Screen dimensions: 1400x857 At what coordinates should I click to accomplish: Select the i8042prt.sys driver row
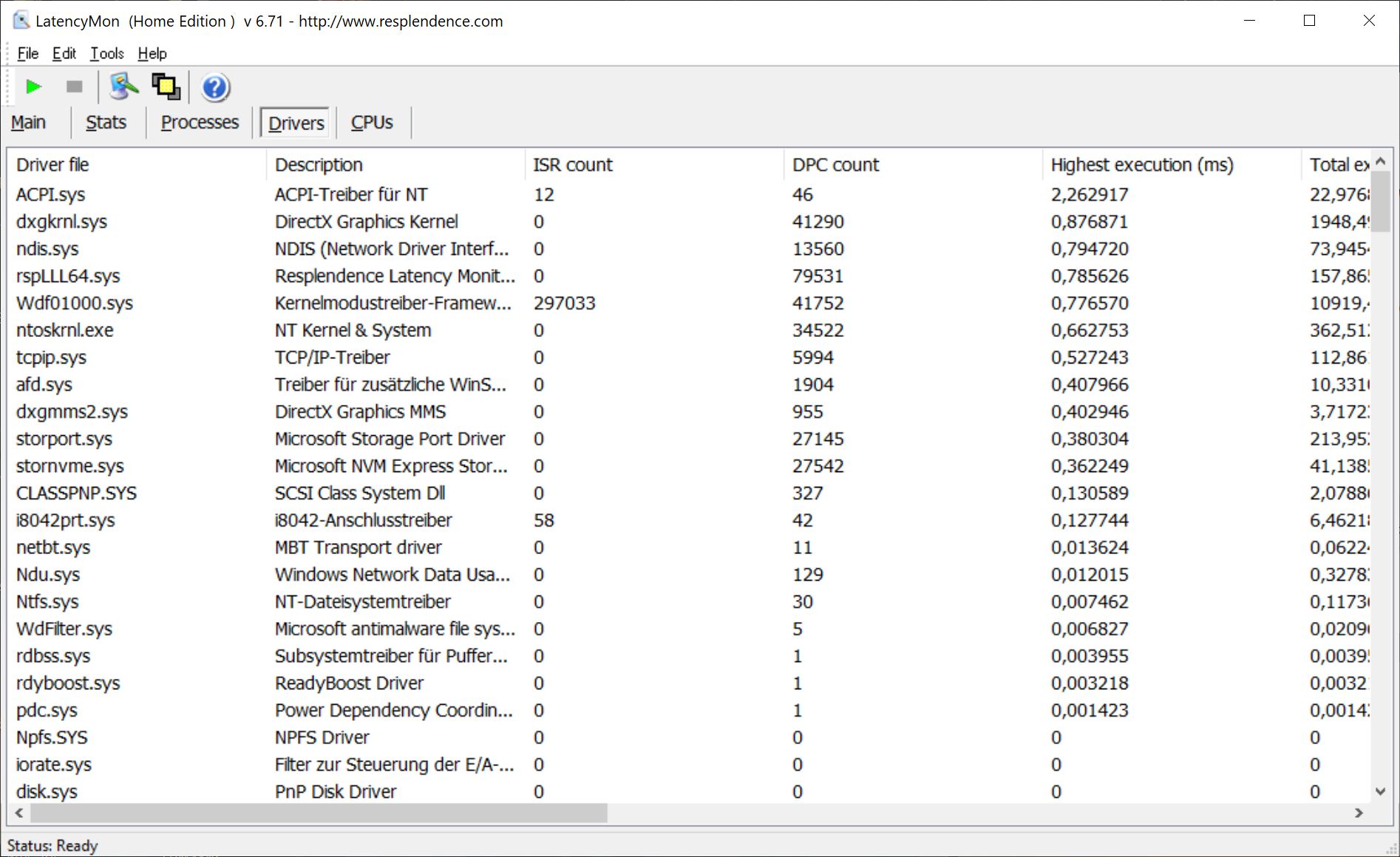tap(689, 520)
